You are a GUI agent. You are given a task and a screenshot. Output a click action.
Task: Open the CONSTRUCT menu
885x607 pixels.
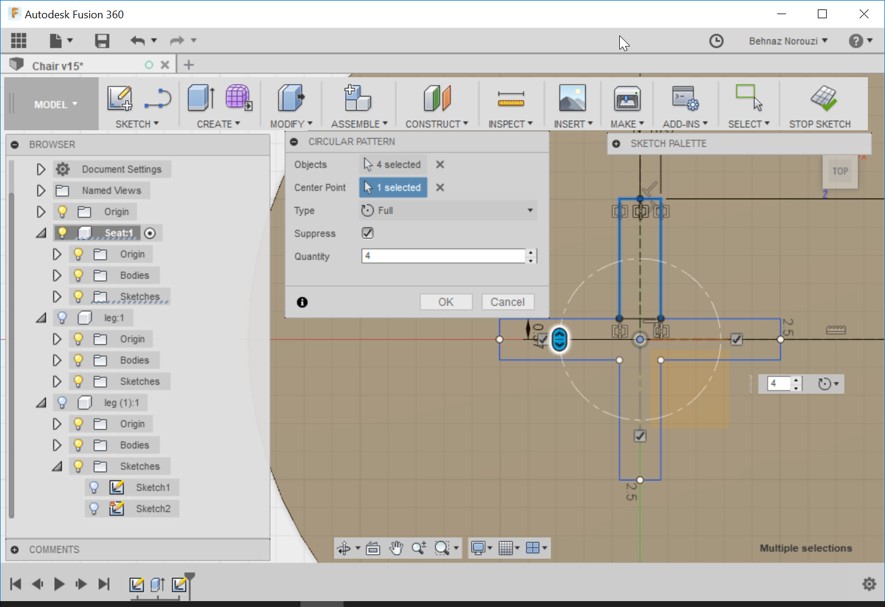click(436, 124)
